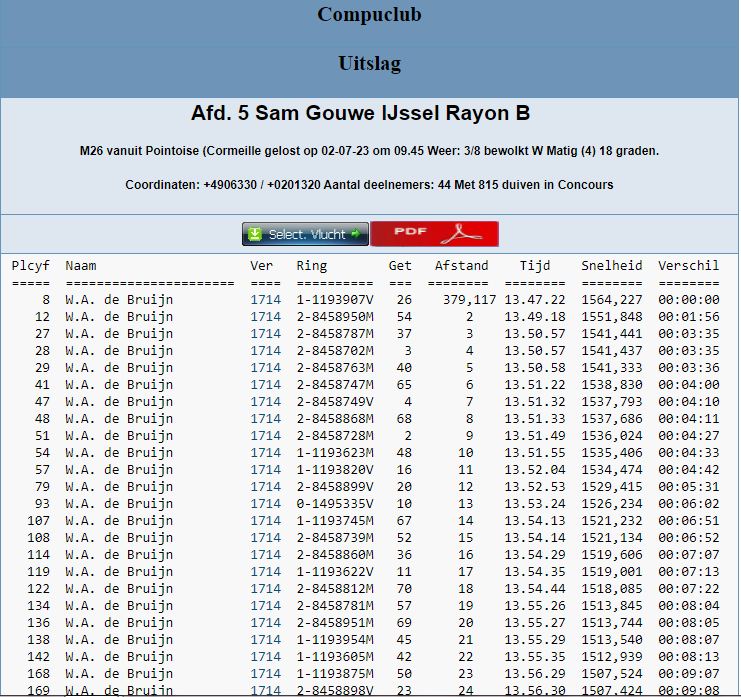The image size is (741, 697).
Task: Open Ver link 1714 in row with ring 1-1193605M
Action: pos(265,657)
